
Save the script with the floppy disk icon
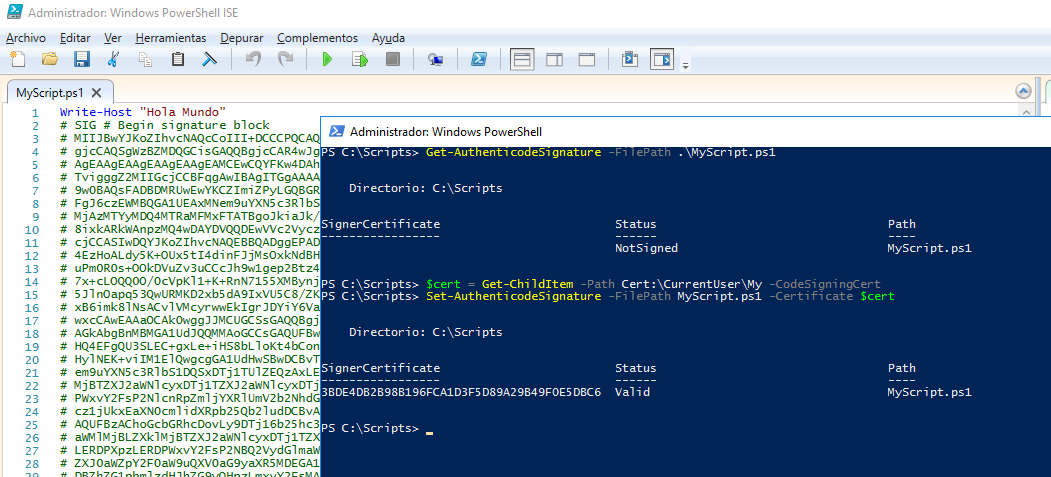[82, 59]
